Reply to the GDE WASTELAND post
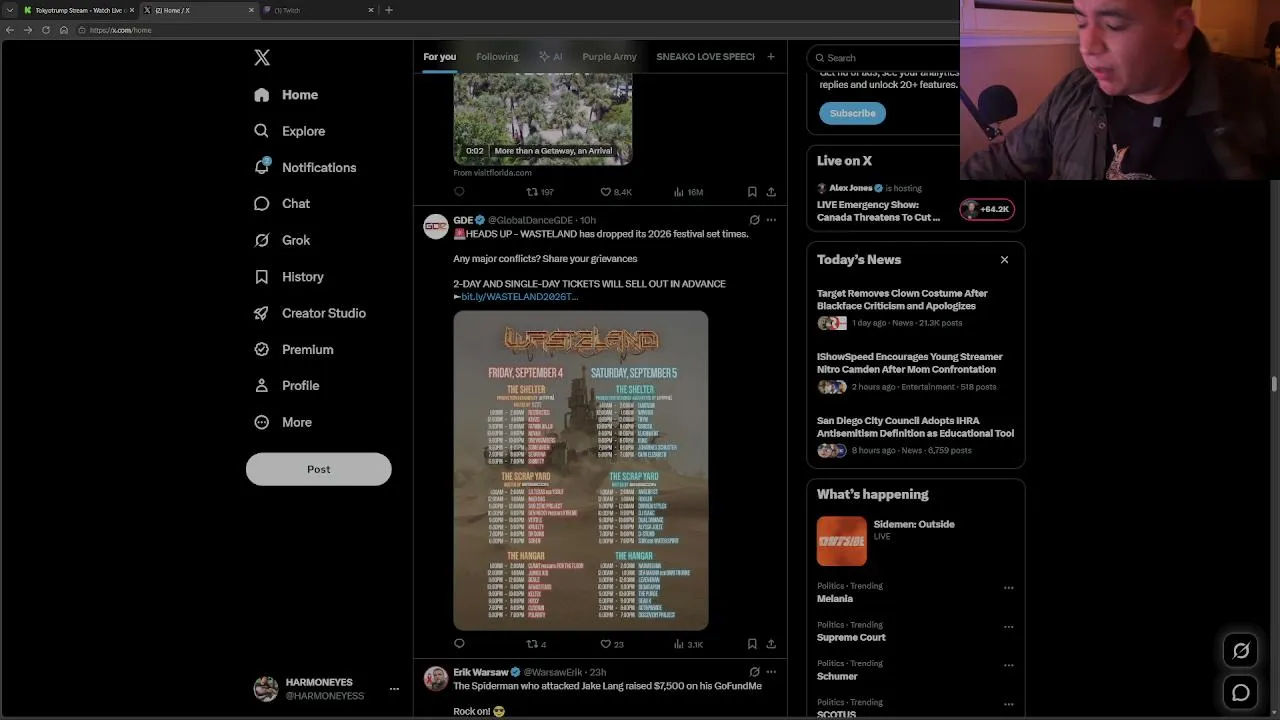Viewport: 1280px width, 720px height. [x=459, y=644]
